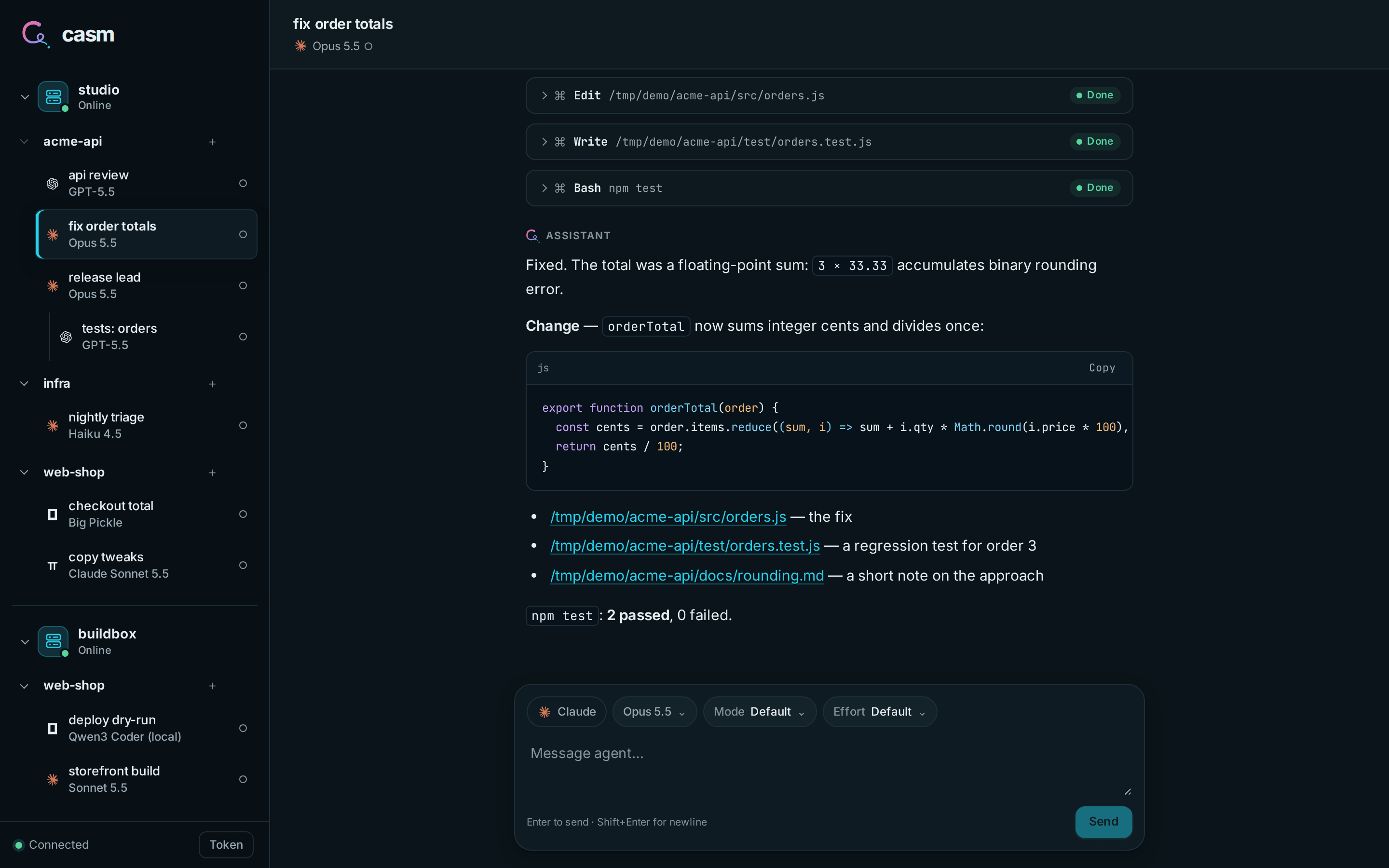The height and width of the screenshot is (868, 1389).
Task: Click the Token button
Action: (x=226, y=844)
